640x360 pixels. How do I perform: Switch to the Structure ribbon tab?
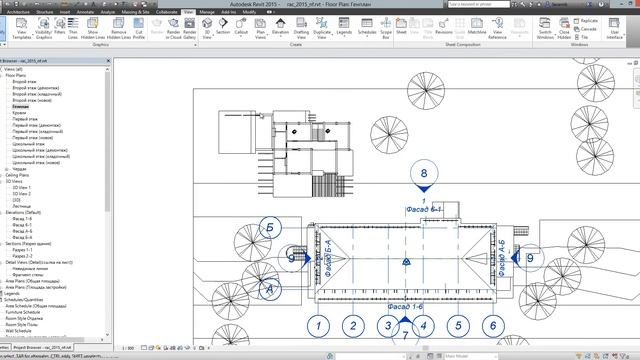(44, 12)
